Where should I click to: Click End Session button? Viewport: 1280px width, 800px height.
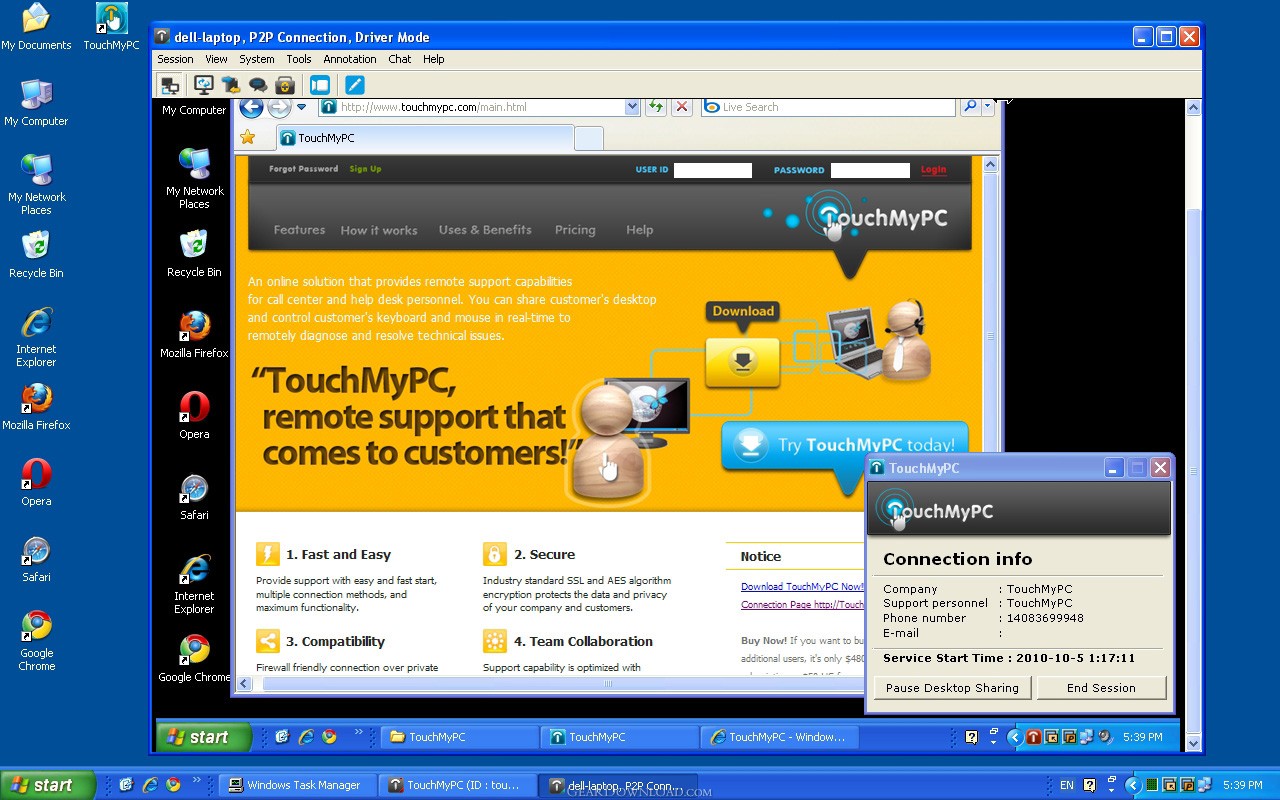click(1101, 688)
